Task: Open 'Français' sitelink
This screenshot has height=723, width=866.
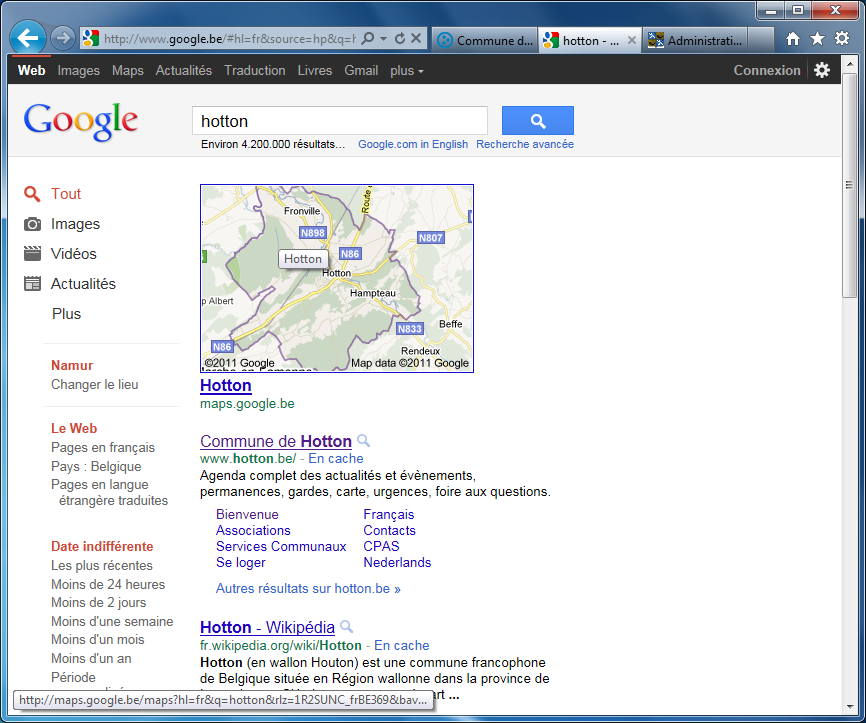Action: pyautogui.click(x=389, y=514)
